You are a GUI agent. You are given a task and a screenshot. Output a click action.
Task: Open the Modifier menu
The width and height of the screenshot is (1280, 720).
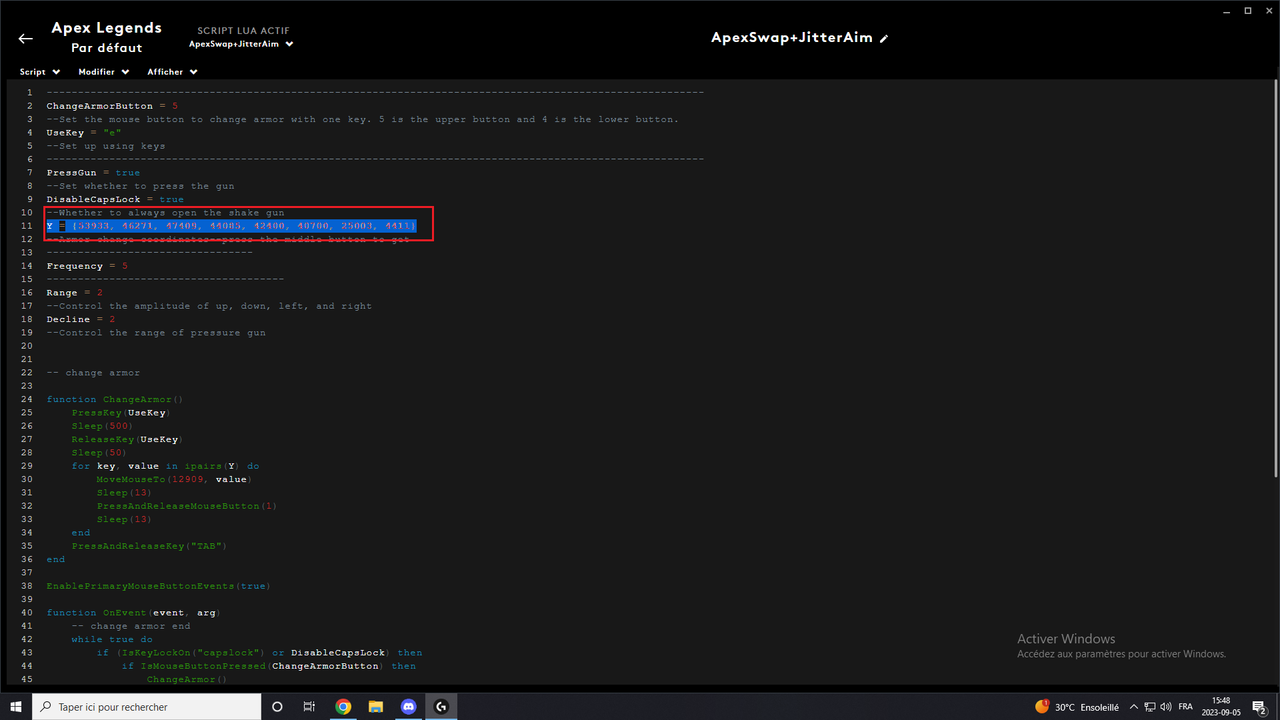(104, 72)
